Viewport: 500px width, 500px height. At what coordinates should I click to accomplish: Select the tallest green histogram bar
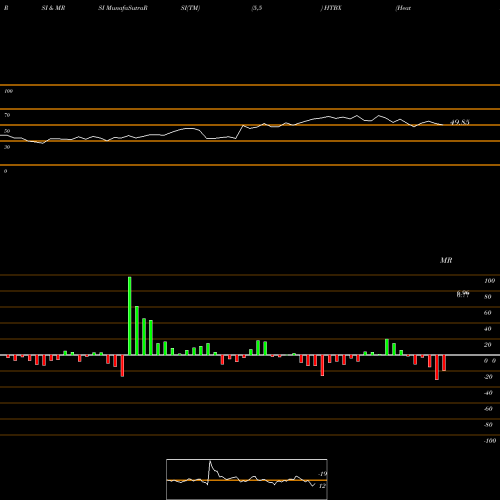(x=130, y=316)
